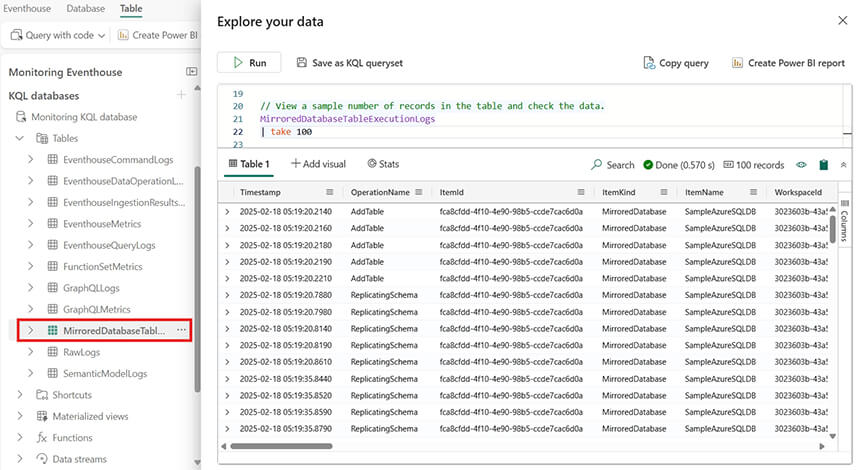857x470 pixels.
Task: Click the Copy query icon
Action: click(x=648, y=63)
